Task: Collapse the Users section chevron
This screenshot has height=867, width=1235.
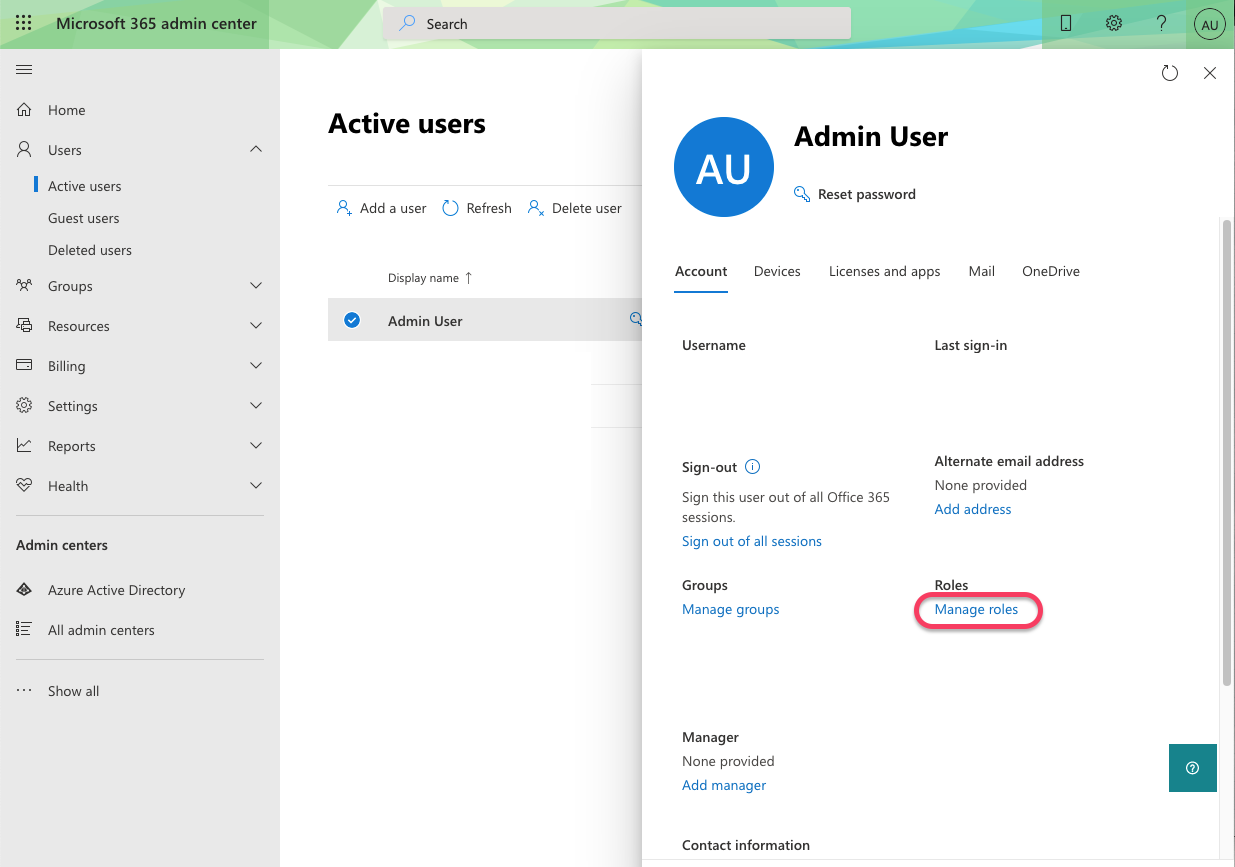Action: pyautogui.click(x=256, y=149)
